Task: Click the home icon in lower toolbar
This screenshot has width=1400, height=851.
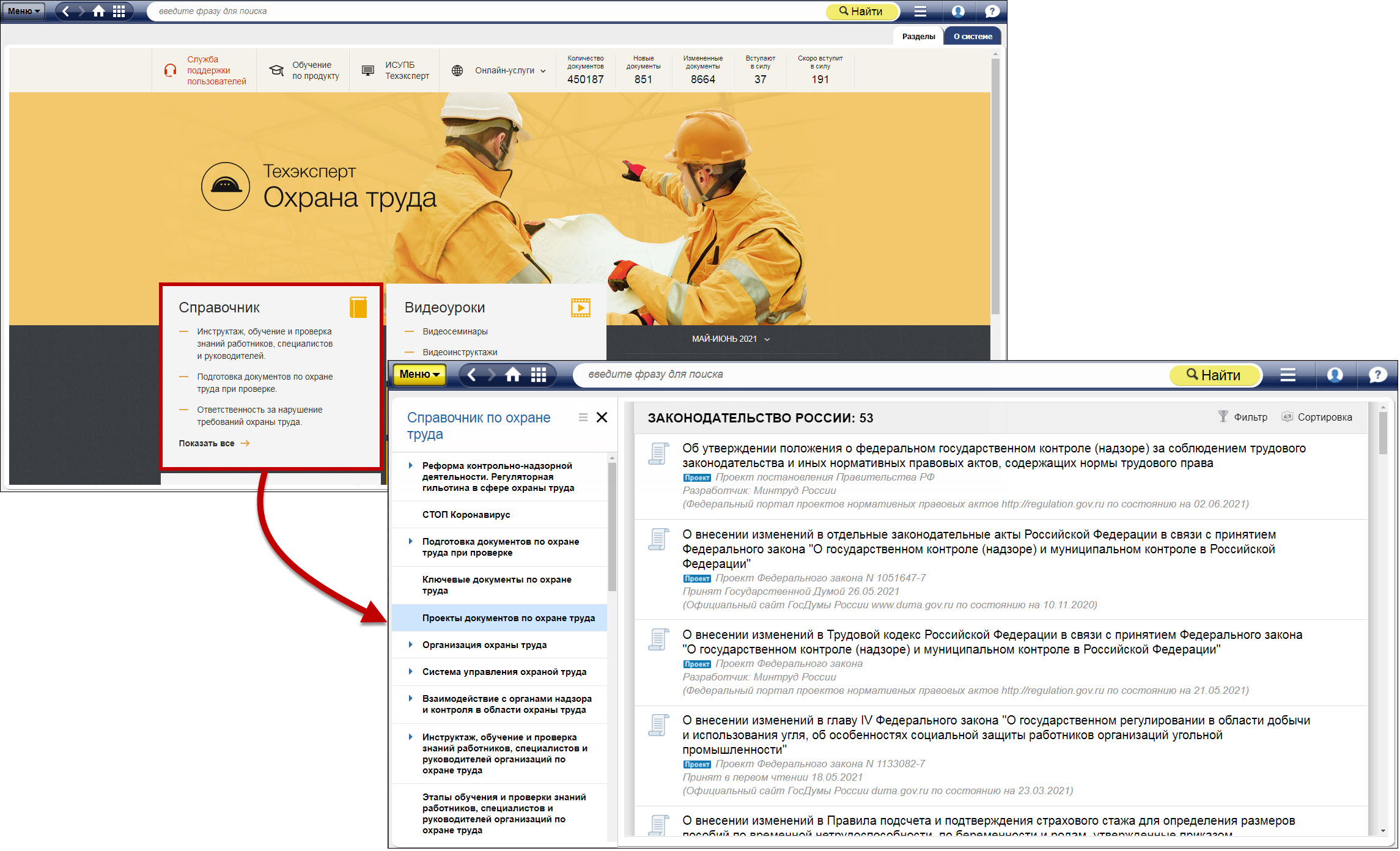Action: 512,375
